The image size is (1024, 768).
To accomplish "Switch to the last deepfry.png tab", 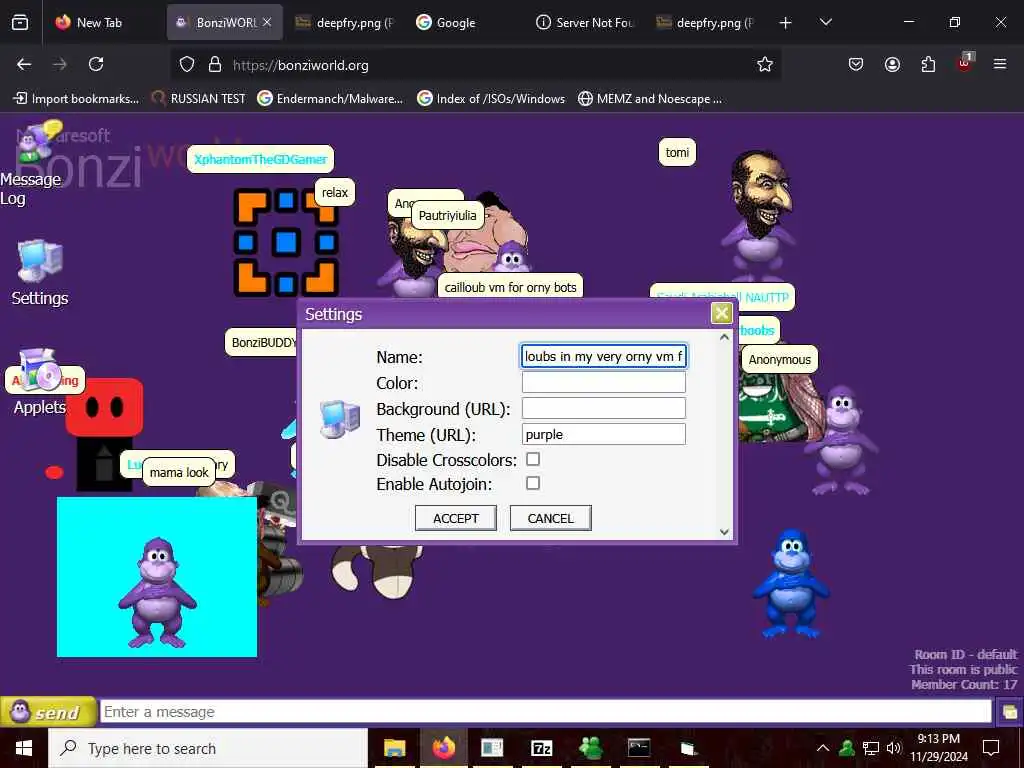I will [x=704, y=23].
